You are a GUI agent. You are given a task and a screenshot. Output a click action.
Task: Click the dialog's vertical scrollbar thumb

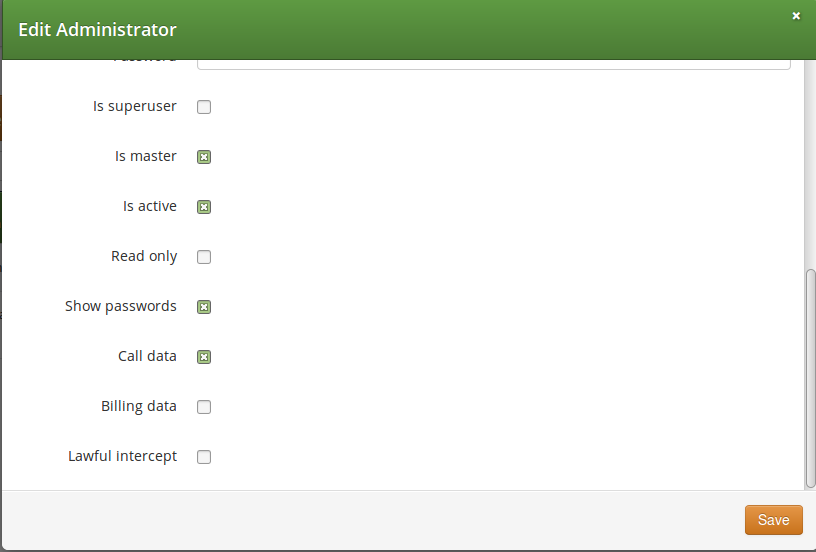click(x=810, y=378)
